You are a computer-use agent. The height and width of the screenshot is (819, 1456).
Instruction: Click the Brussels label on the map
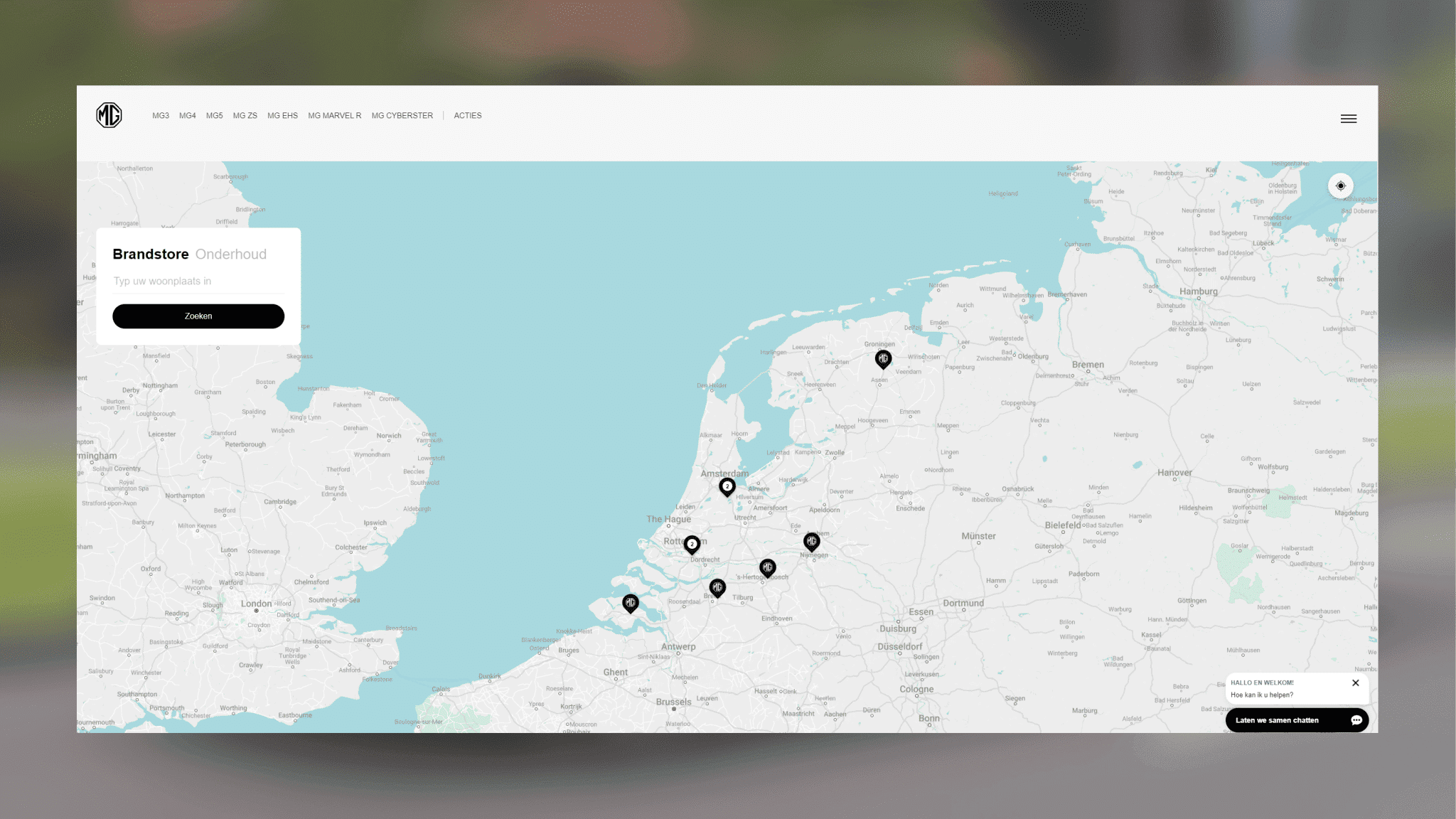pos(673,702)
